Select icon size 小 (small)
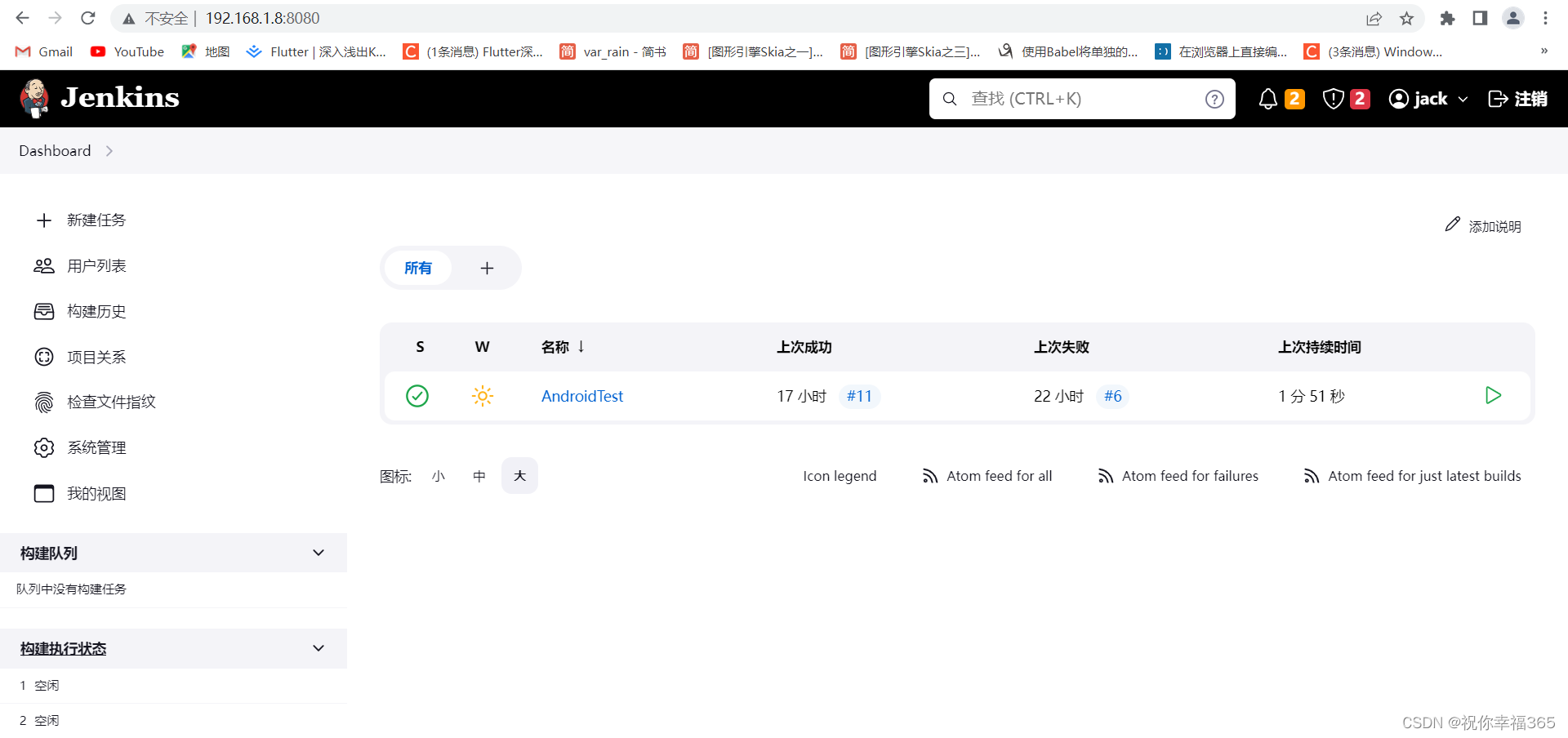Viewport: 1568px width, 738px height. coord(439,475)
